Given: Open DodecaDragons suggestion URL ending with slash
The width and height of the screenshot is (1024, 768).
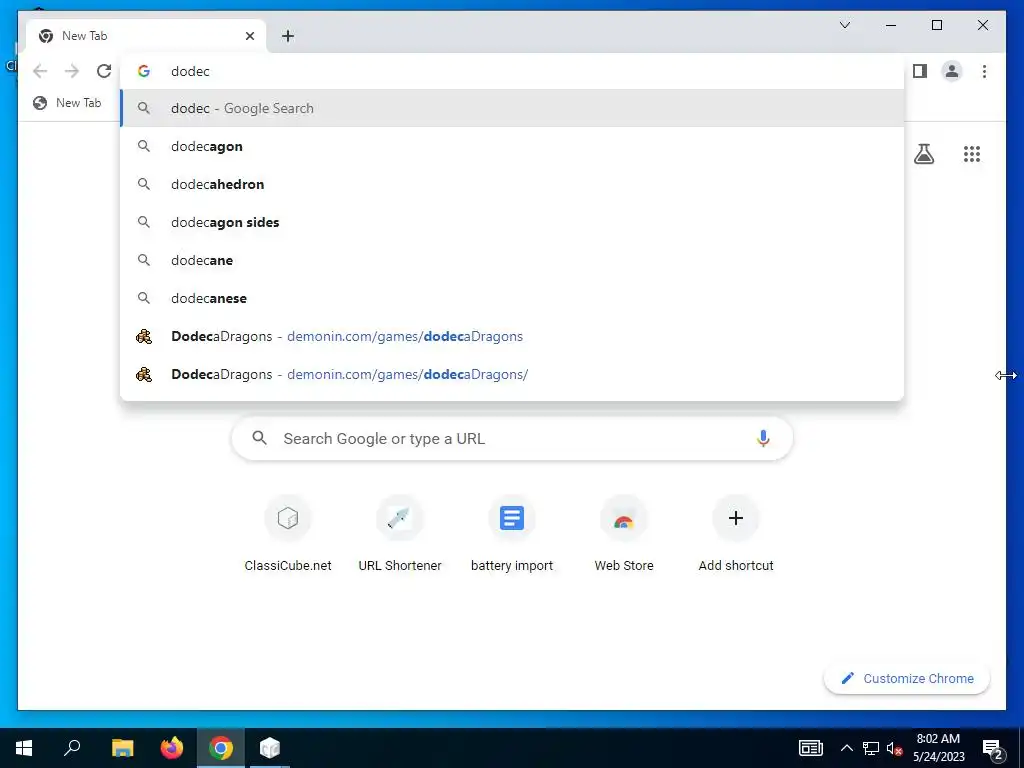Looking at the screenshot, I should pyautogui.click(x=512, y=374).
